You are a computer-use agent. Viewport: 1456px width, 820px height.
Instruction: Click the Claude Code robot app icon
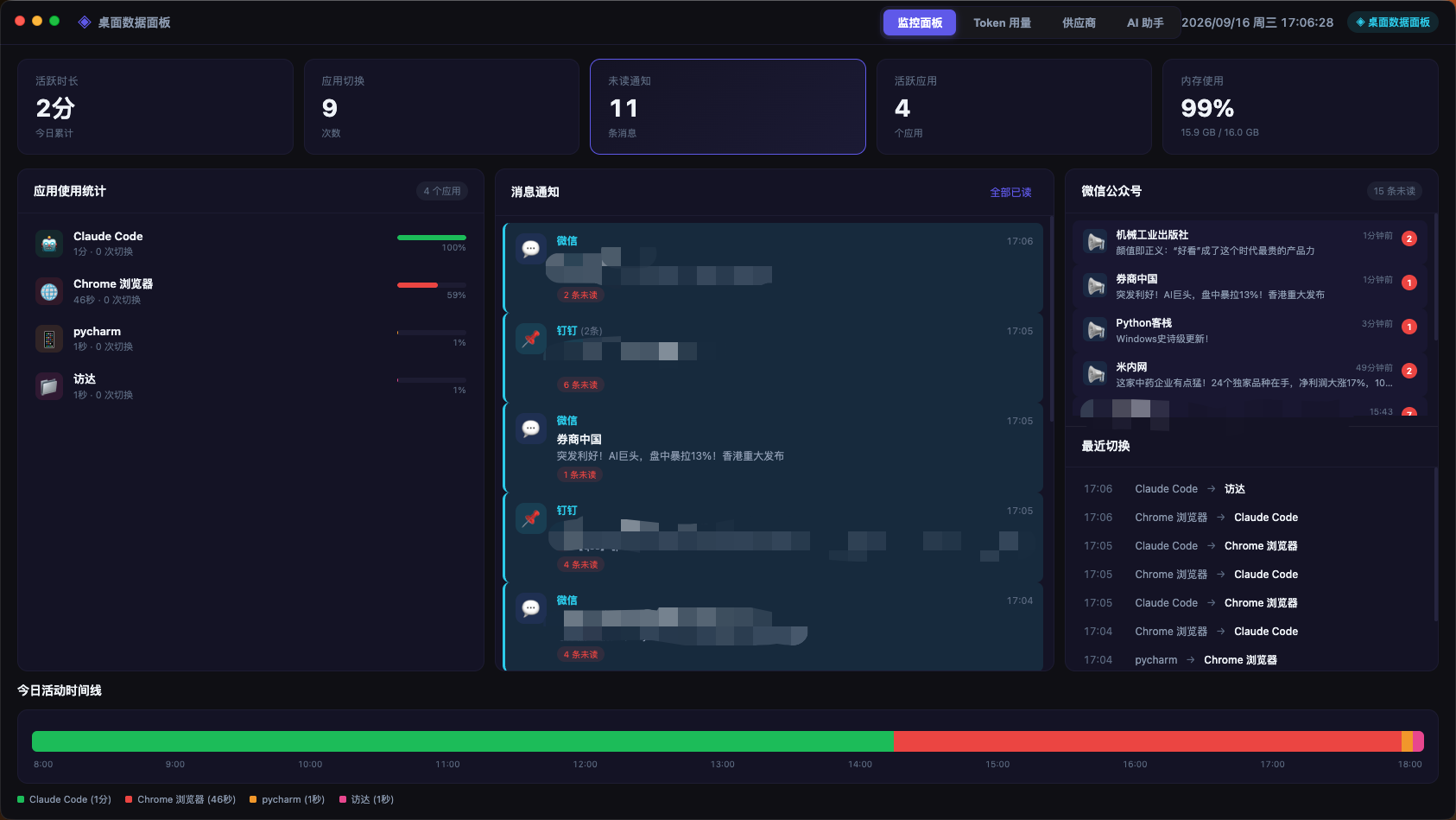(x=49, y=244)
